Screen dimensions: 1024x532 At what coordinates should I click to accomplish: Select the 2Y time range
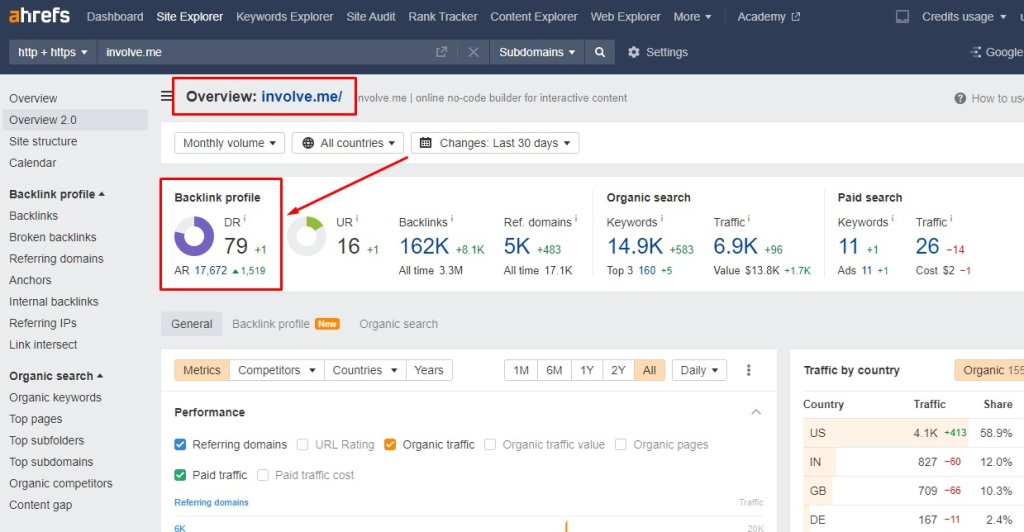coord(618,370)
